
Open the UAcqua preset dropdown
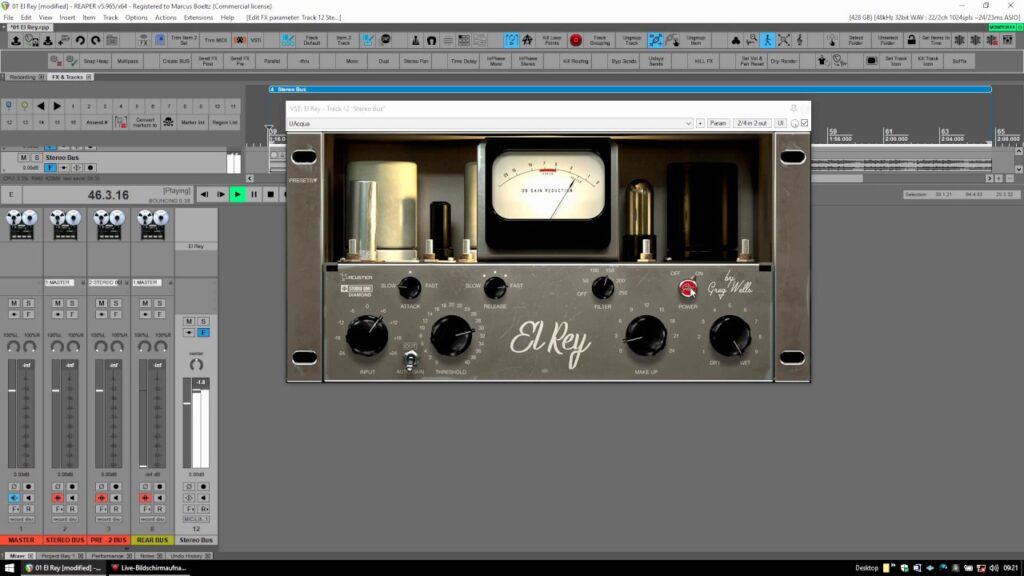[490, 123]
